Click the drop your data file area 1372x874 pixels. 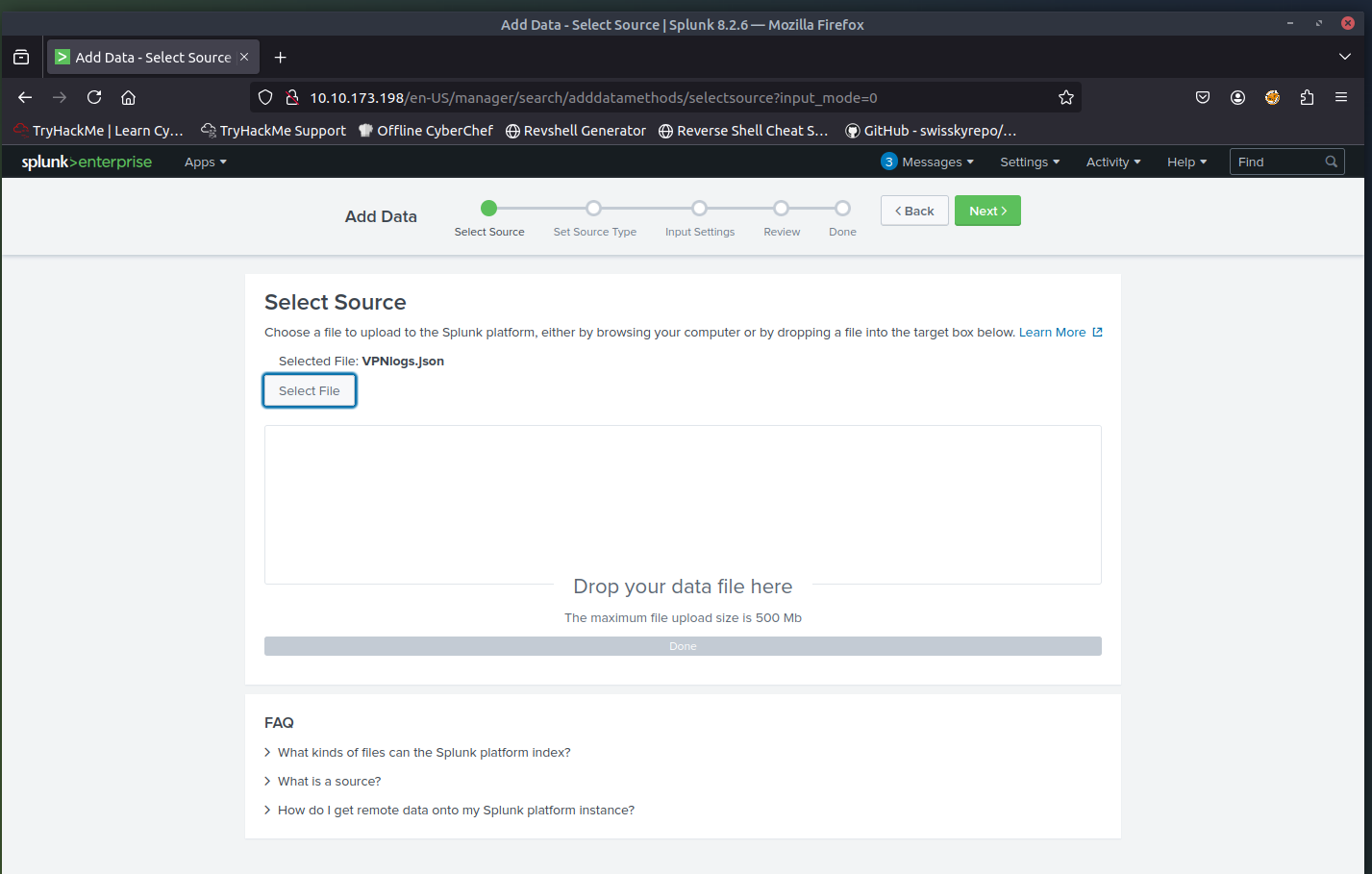click(683, 505)
